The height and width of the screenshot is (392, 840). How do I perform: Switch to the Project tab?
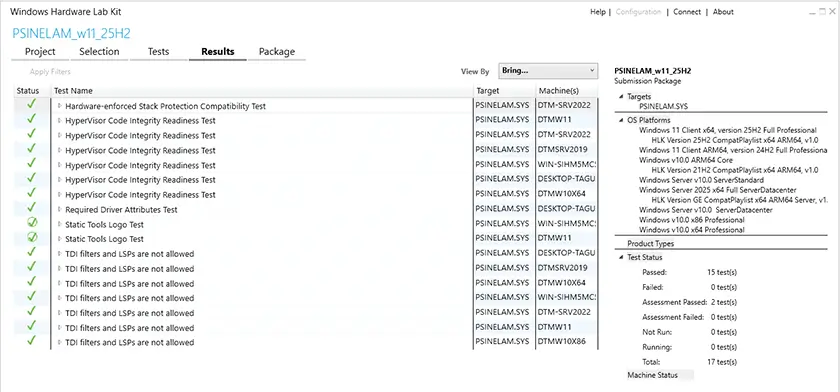tap(40, 52)
